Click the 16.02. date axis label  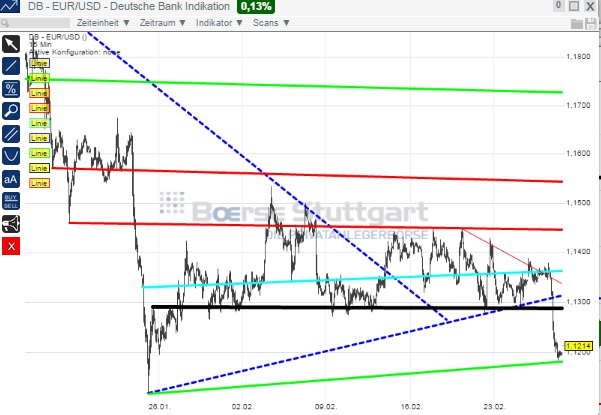point(410,406)
